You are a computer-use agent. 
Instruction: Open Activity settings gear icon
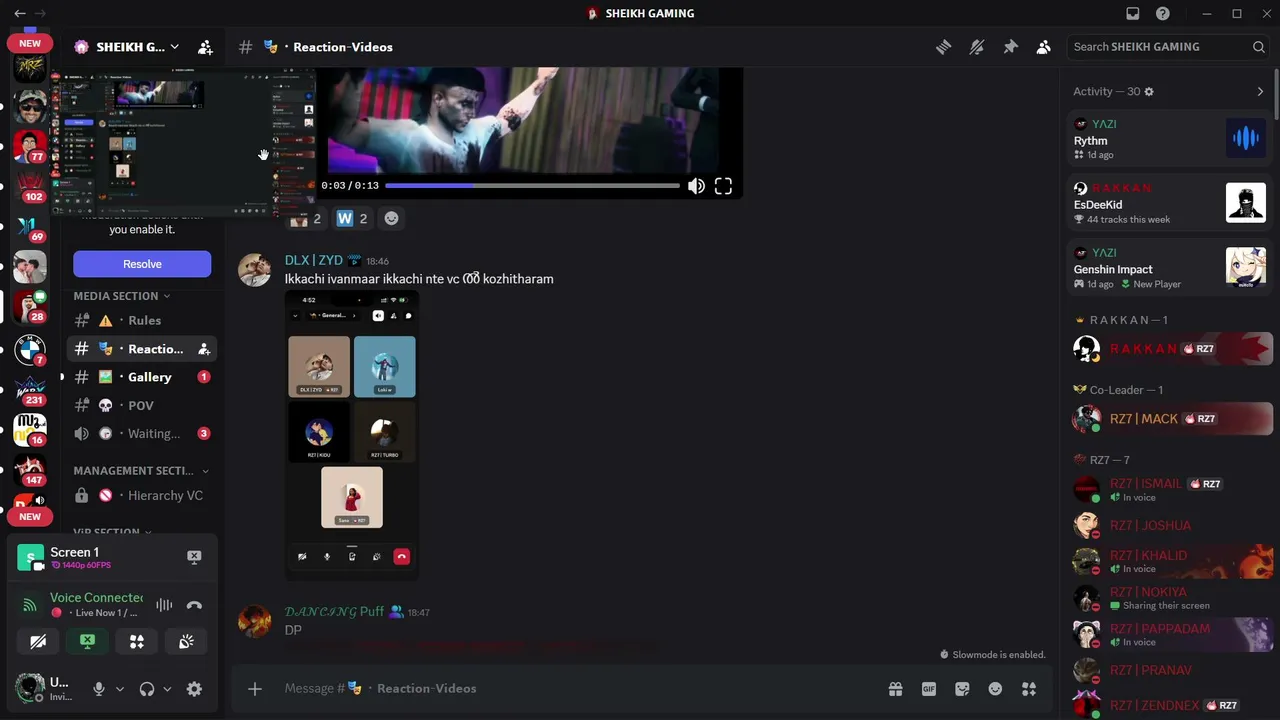(x=1149, y=92)
